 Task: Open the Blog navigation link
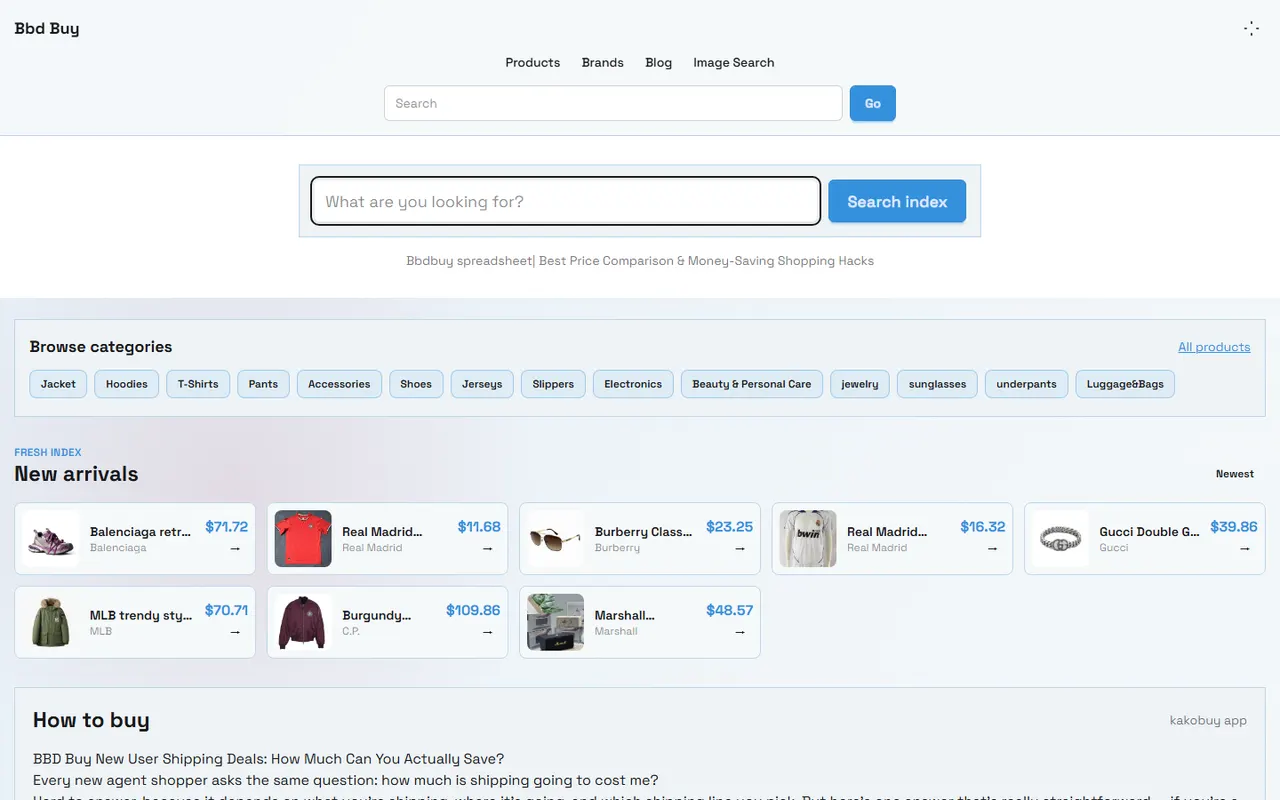[x=658, y=62]
